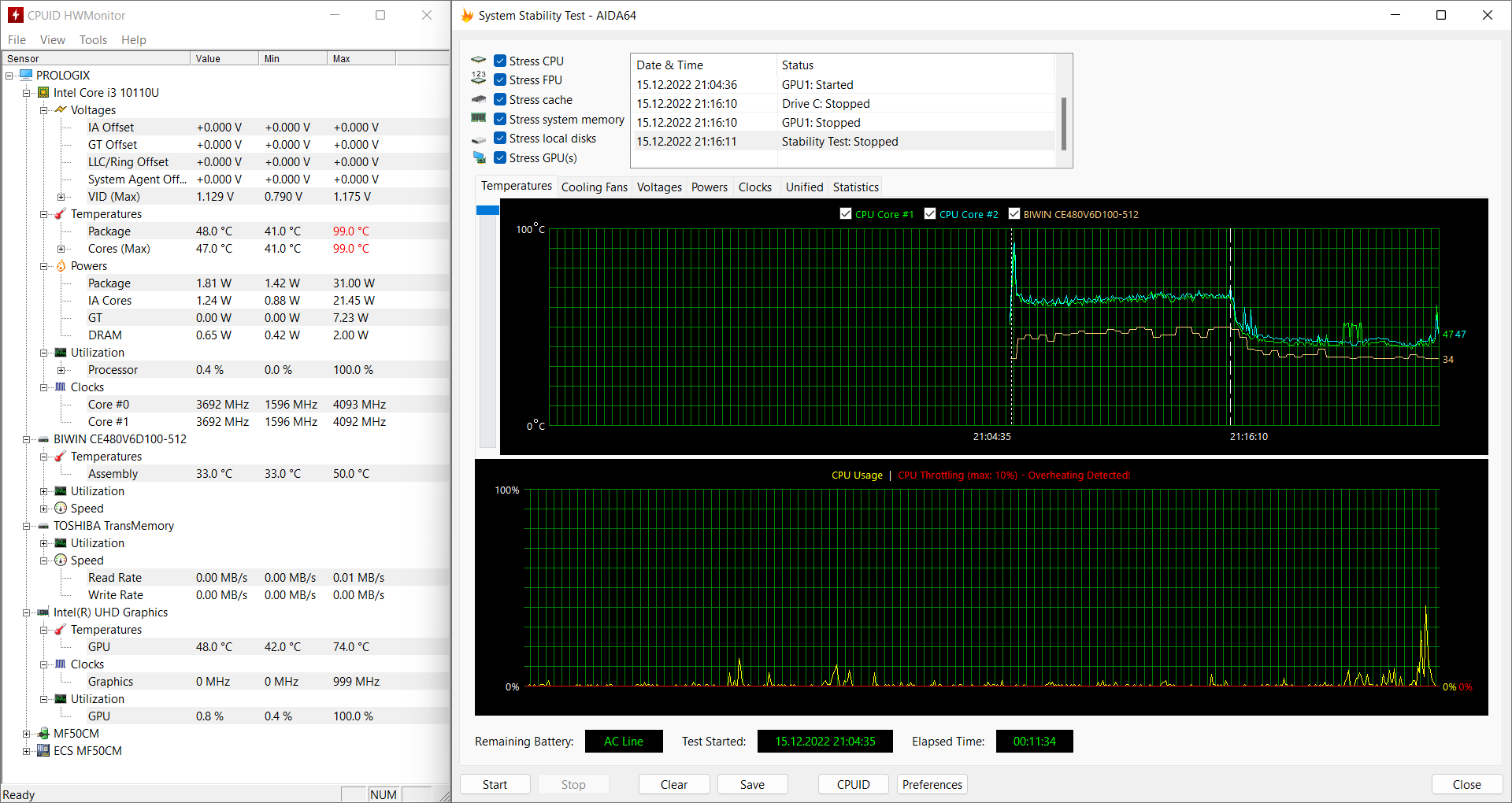Screen dimensions: 1512x803
Task: Open CPUID from the AIDA64 button row
Action: pos(854,784)
